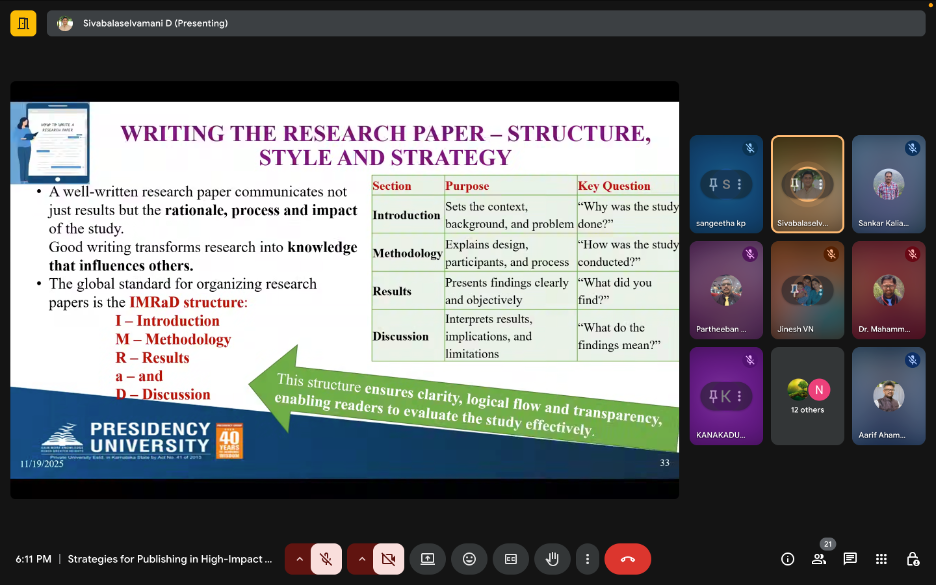This screenshot has height=586, width=936.
Task: Click the 12 others participants tile
Action: click(x=807, y=395)
